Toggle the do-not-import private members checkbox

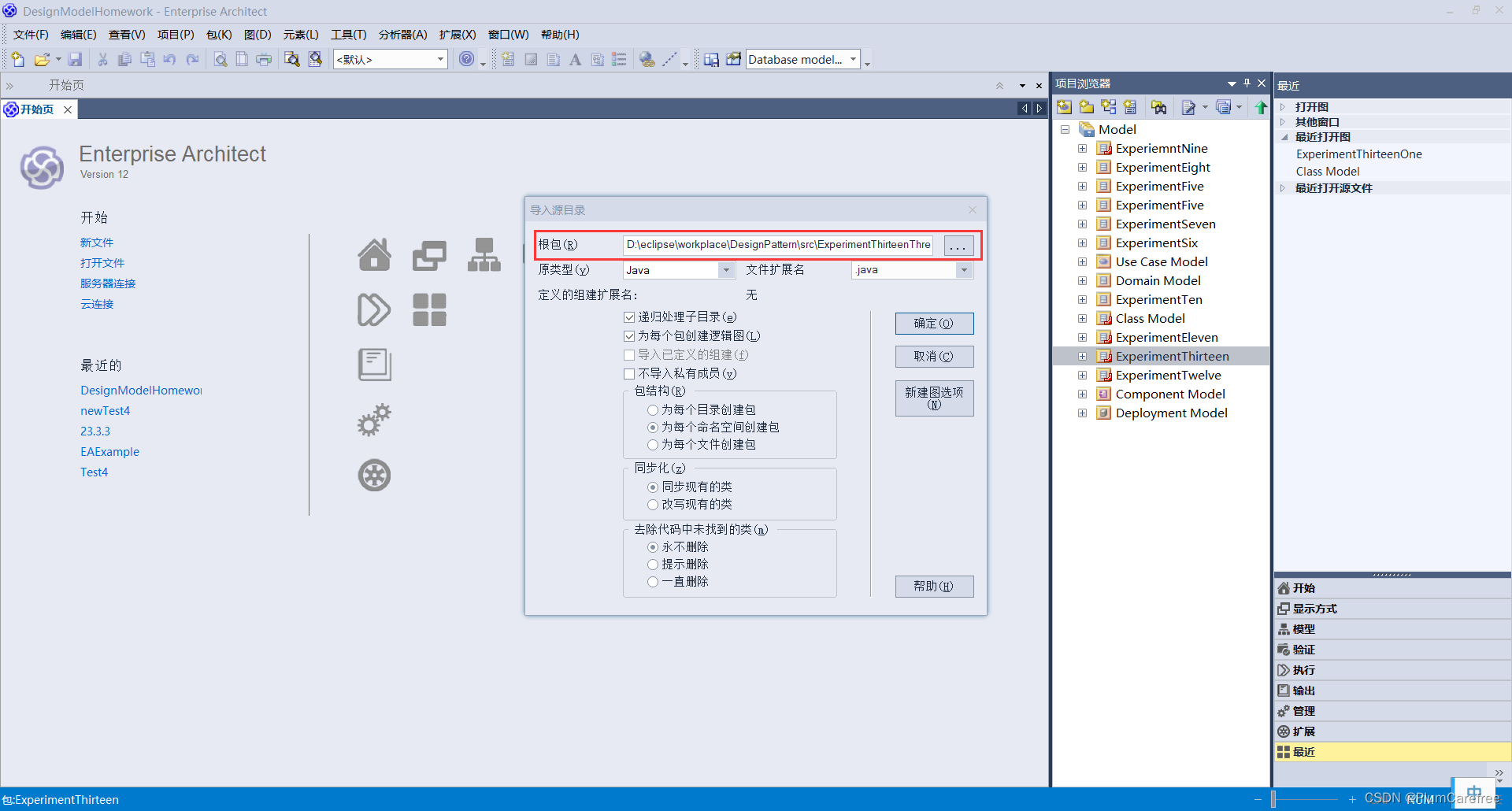(x=629, y=374)
